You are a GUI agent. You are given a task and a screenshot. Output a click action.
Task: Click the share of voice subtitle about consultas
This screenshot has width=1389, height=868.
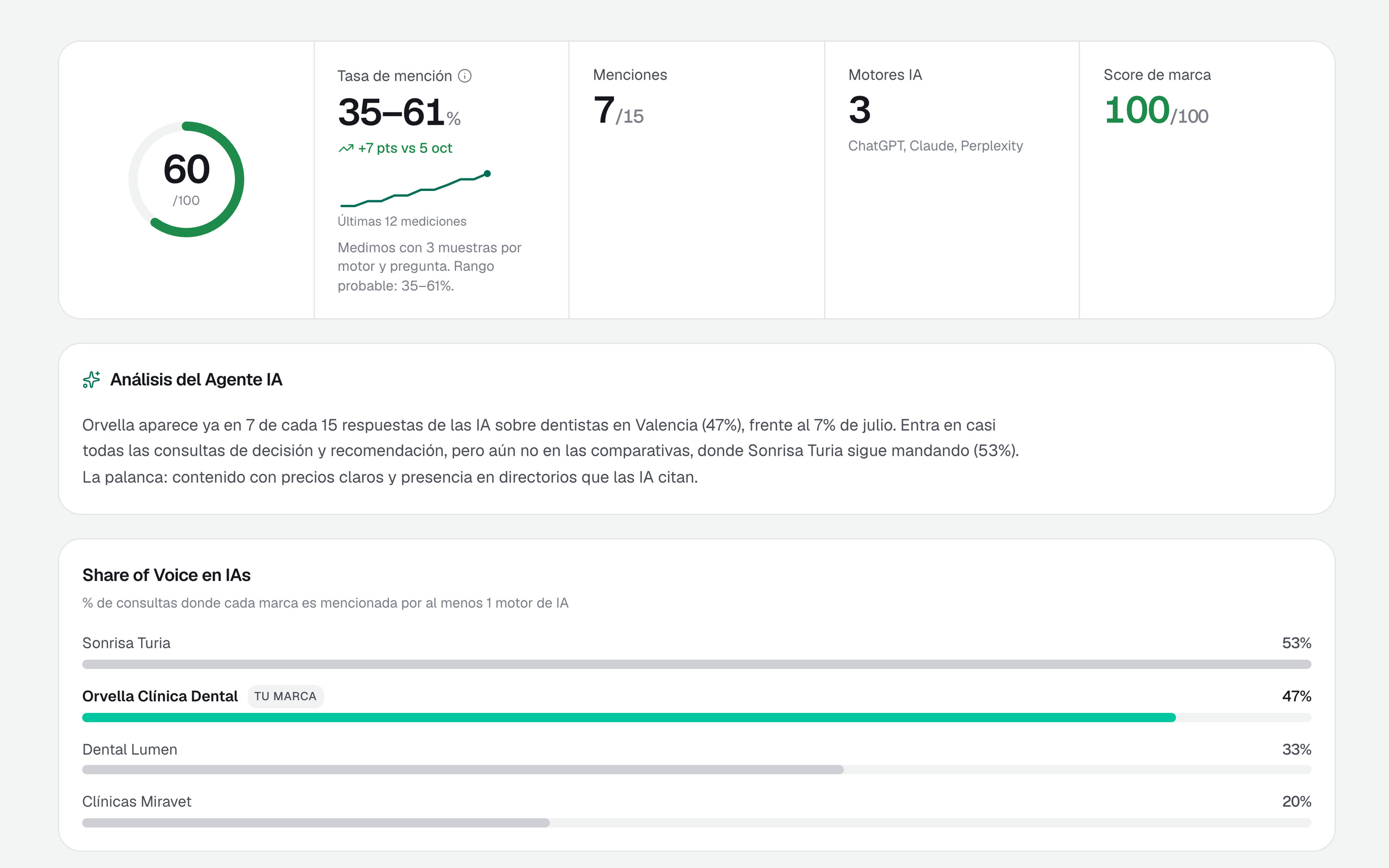(x=325, y=603)
